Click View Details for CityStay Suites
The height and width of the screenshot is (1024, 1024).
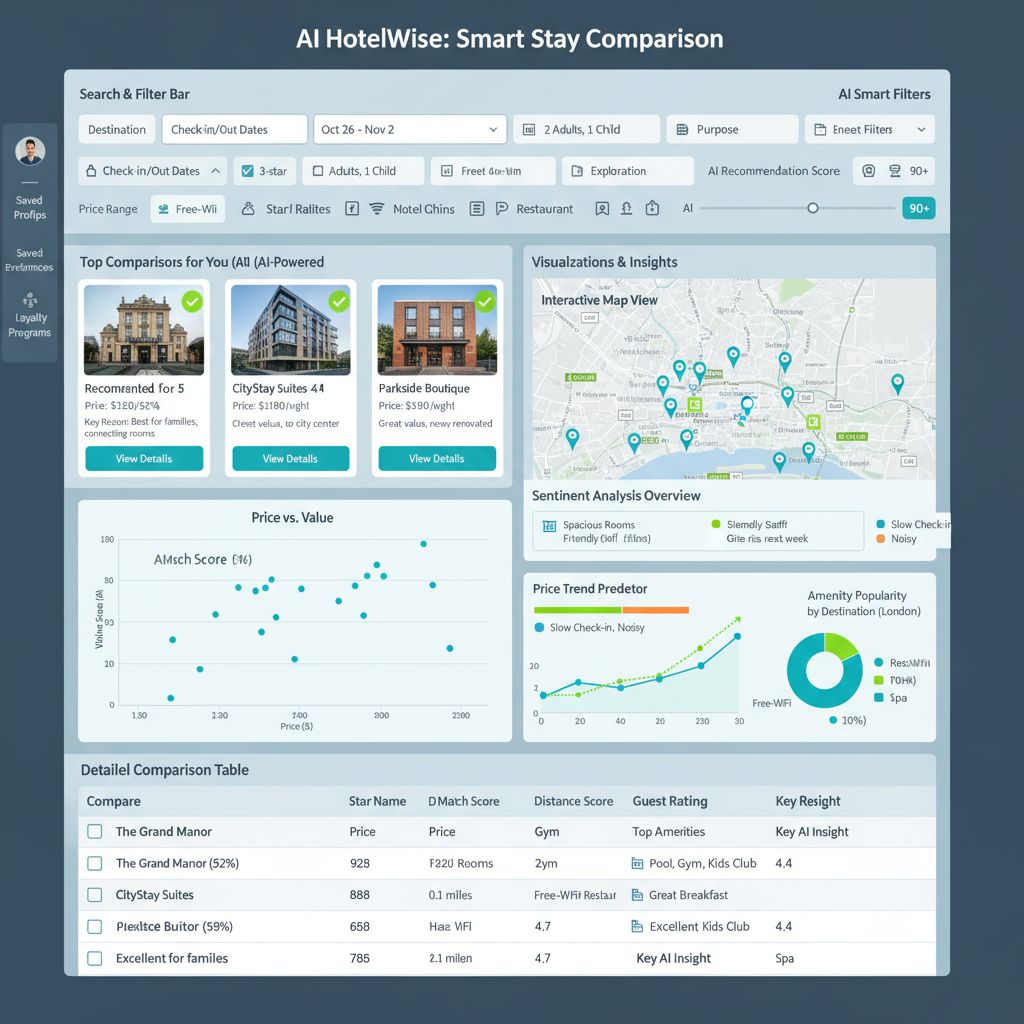[290, 459]
